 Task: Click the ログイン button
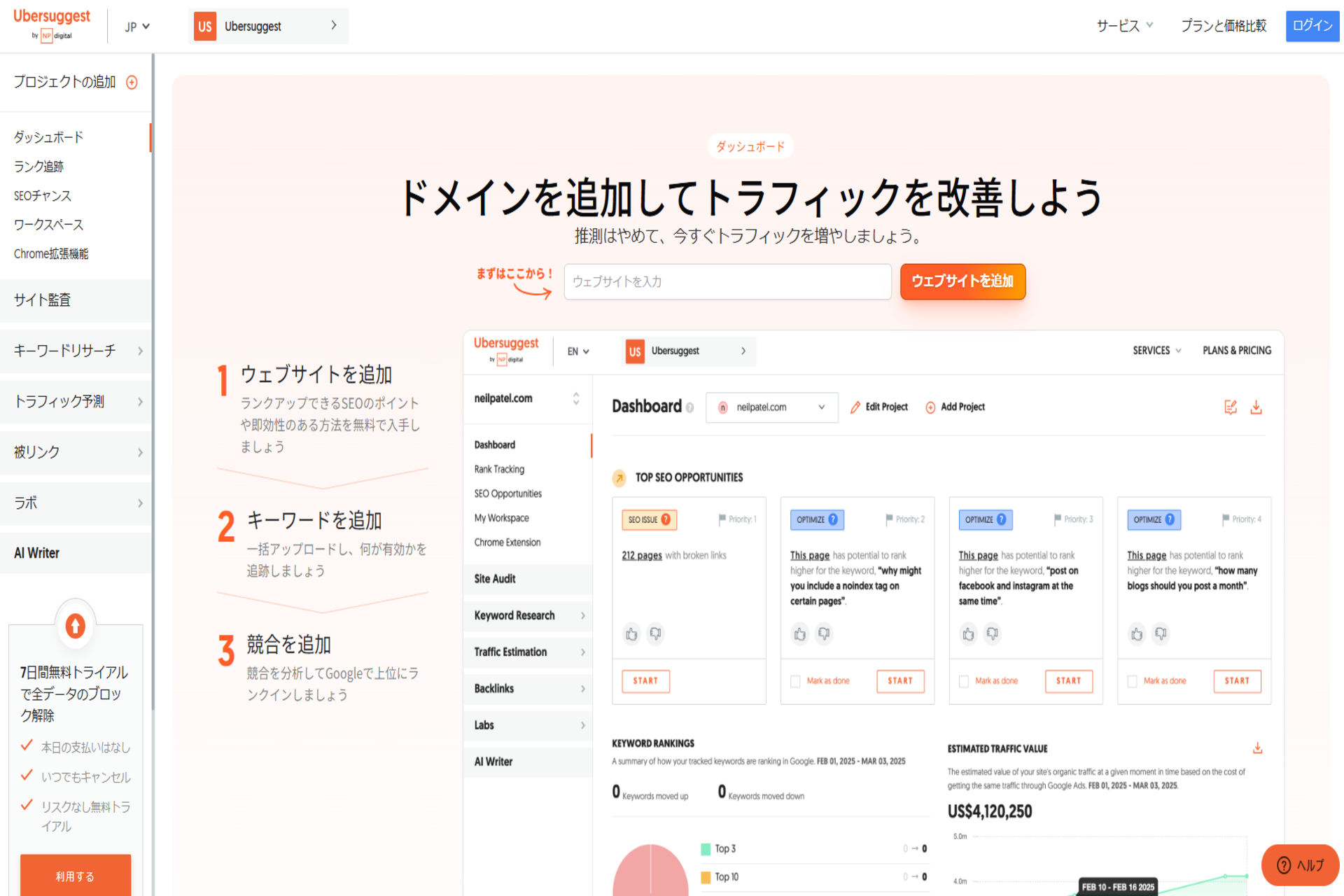click(x=1312, y=26)
